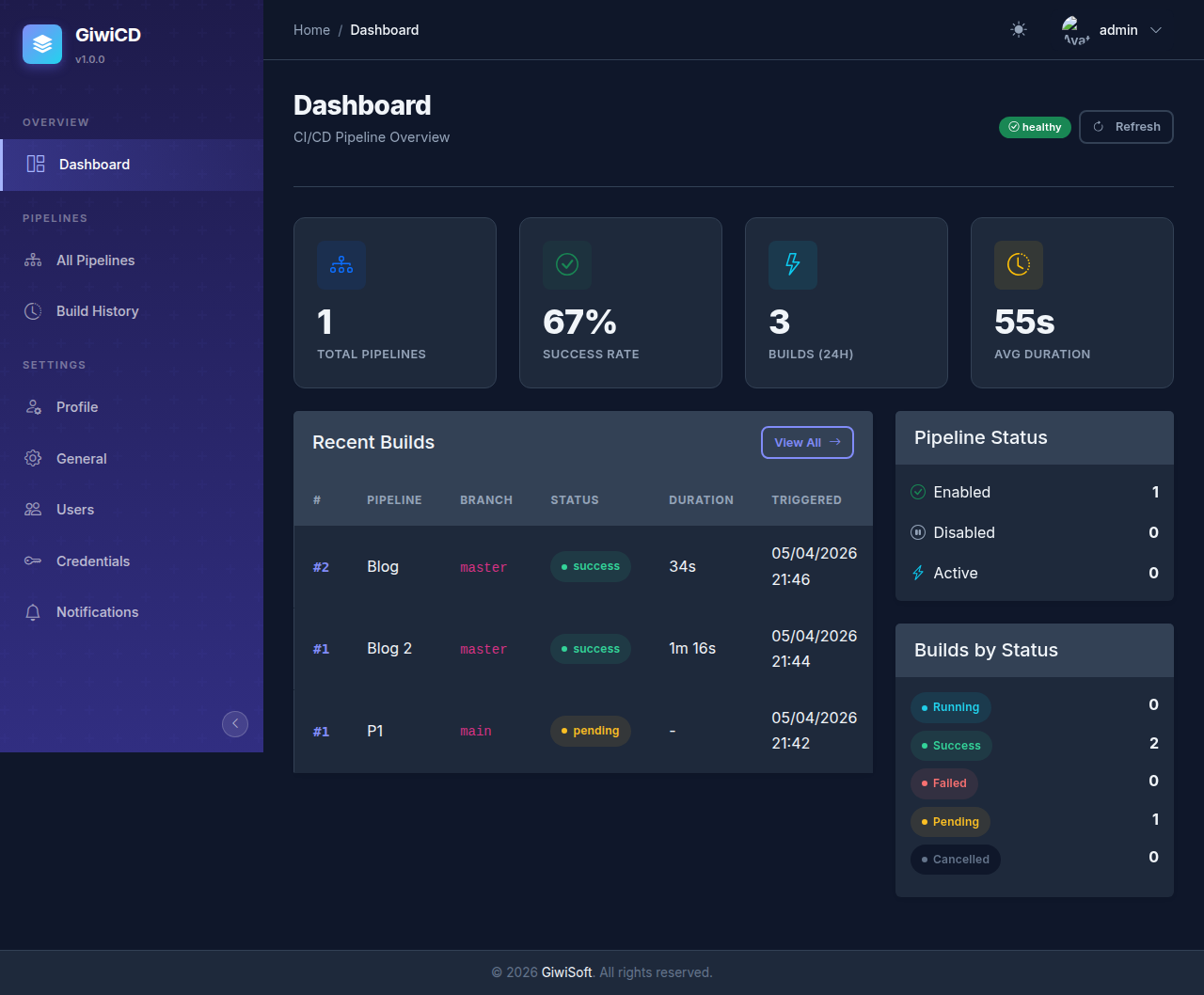Click View All in Recent Builds

coord(807,442)
